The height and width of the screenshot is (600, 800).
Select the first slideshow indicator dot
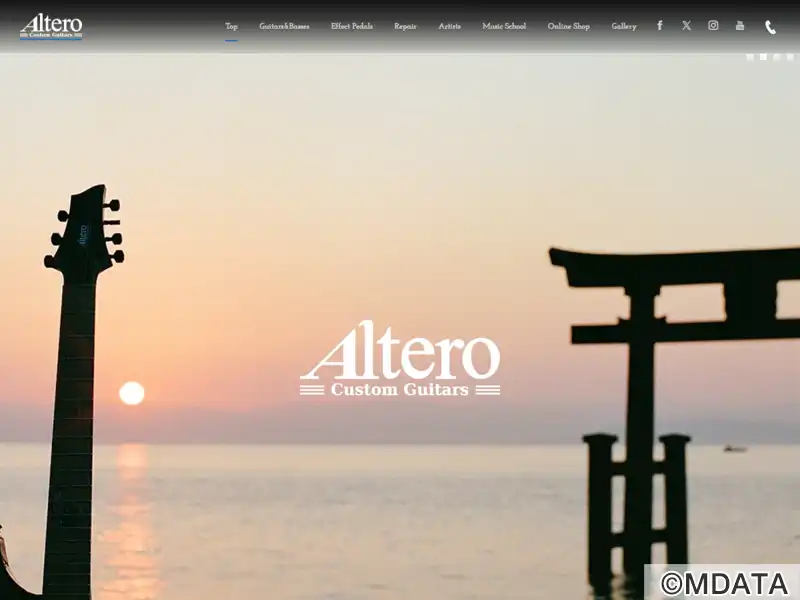tap(750, 57)
